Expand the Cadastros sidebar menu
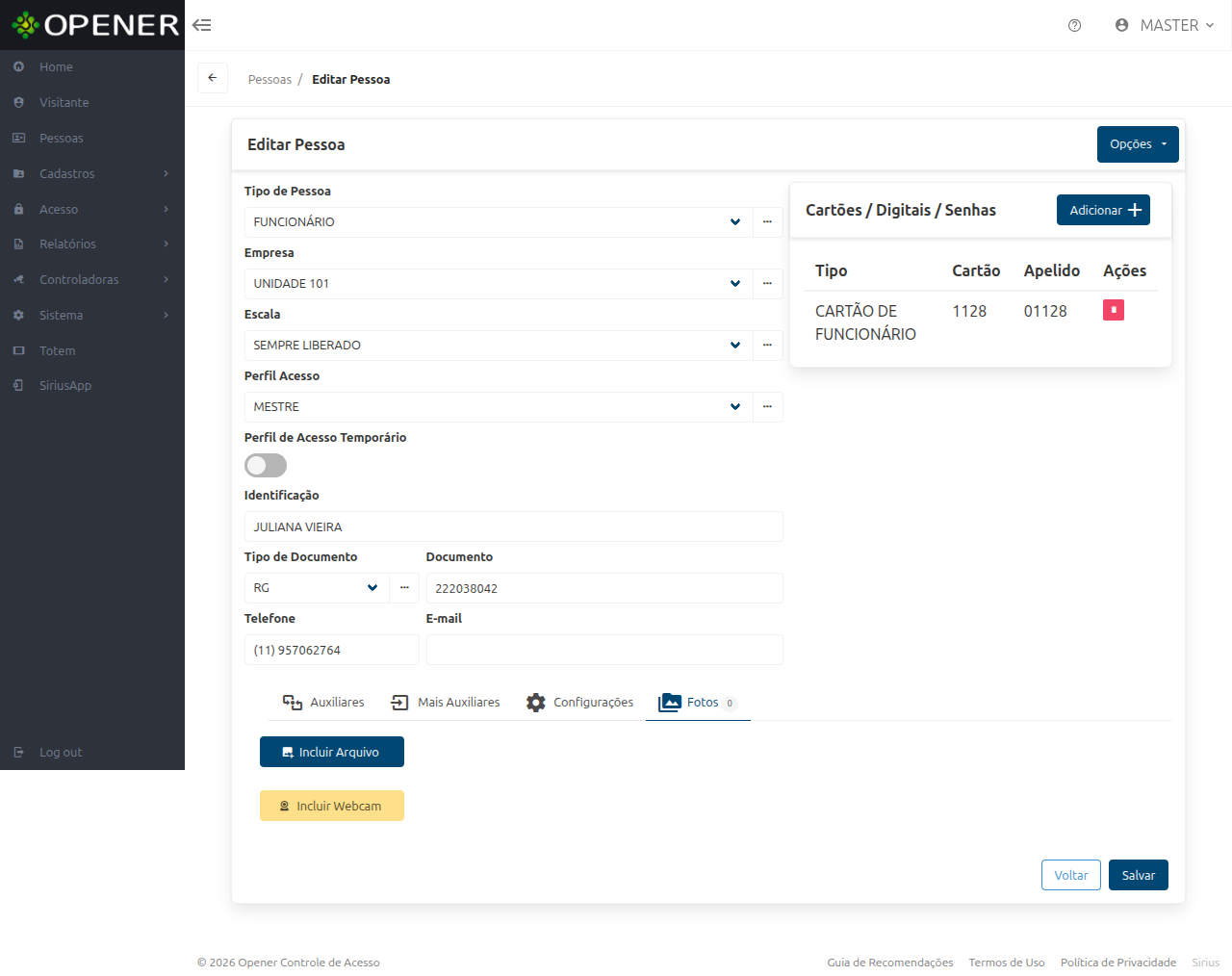This screenshot has width=1232, height=976. click(92, 173)
